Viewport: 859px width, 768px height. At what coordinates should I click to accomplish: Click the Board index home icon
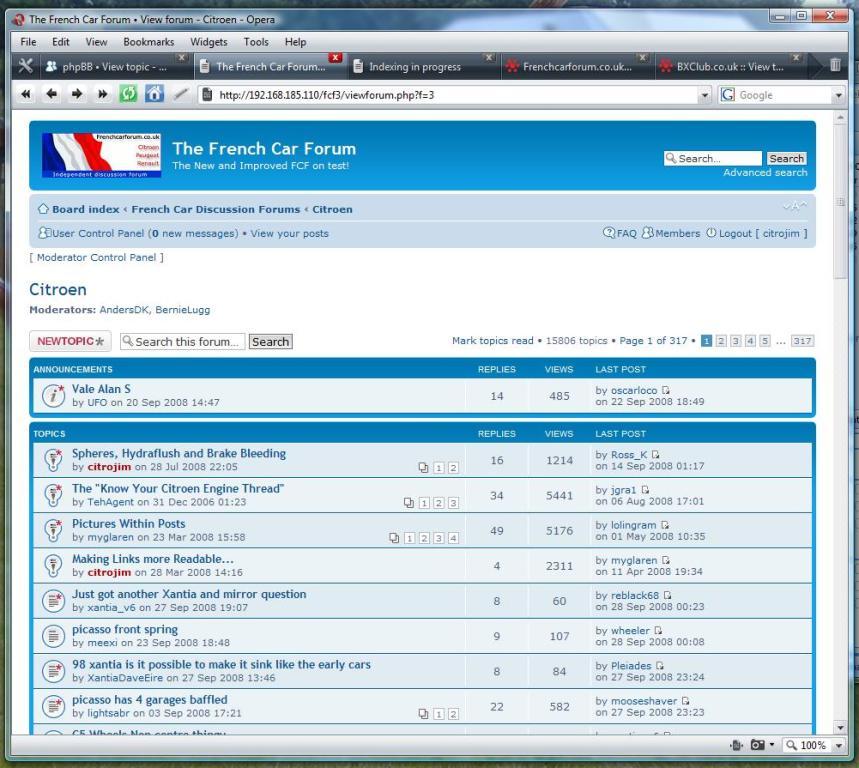(43, 209)
